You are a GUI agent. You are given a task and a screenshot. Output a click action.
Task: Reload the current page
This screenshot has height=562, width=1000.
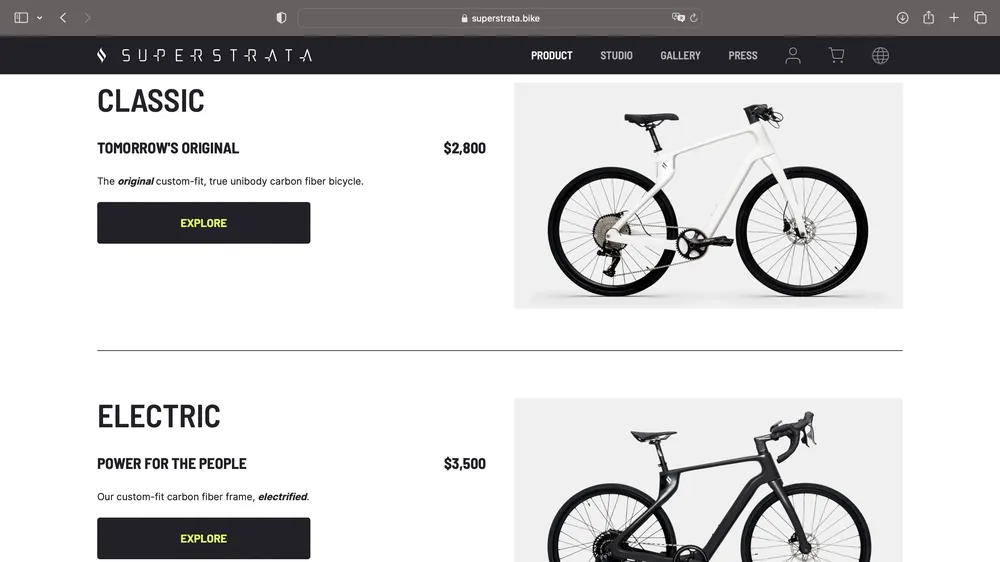point(694,18)
